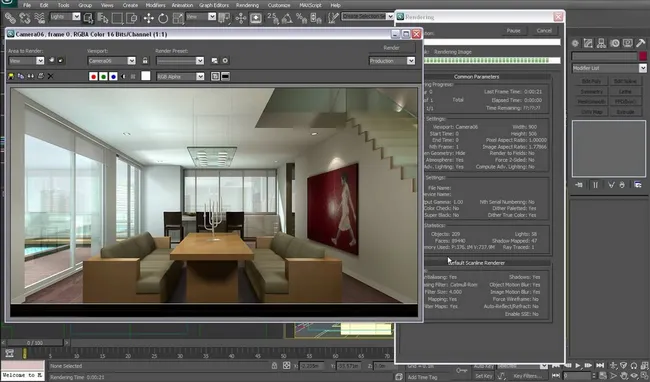Open the MAXScript menu
650x382 pixels.
click(x=310, y=5)
